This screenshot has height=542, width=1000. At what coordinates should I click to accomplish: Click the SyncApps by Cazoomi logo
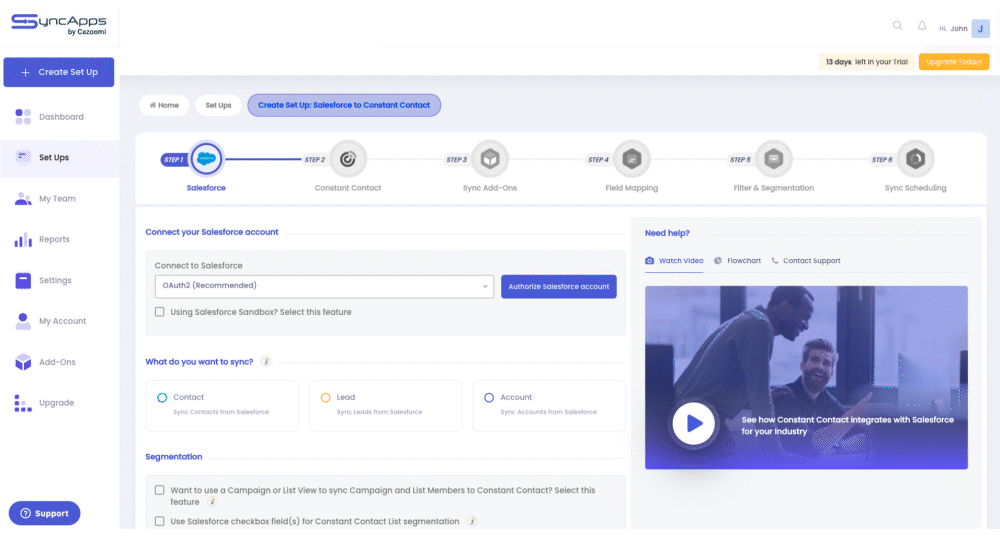59,24
